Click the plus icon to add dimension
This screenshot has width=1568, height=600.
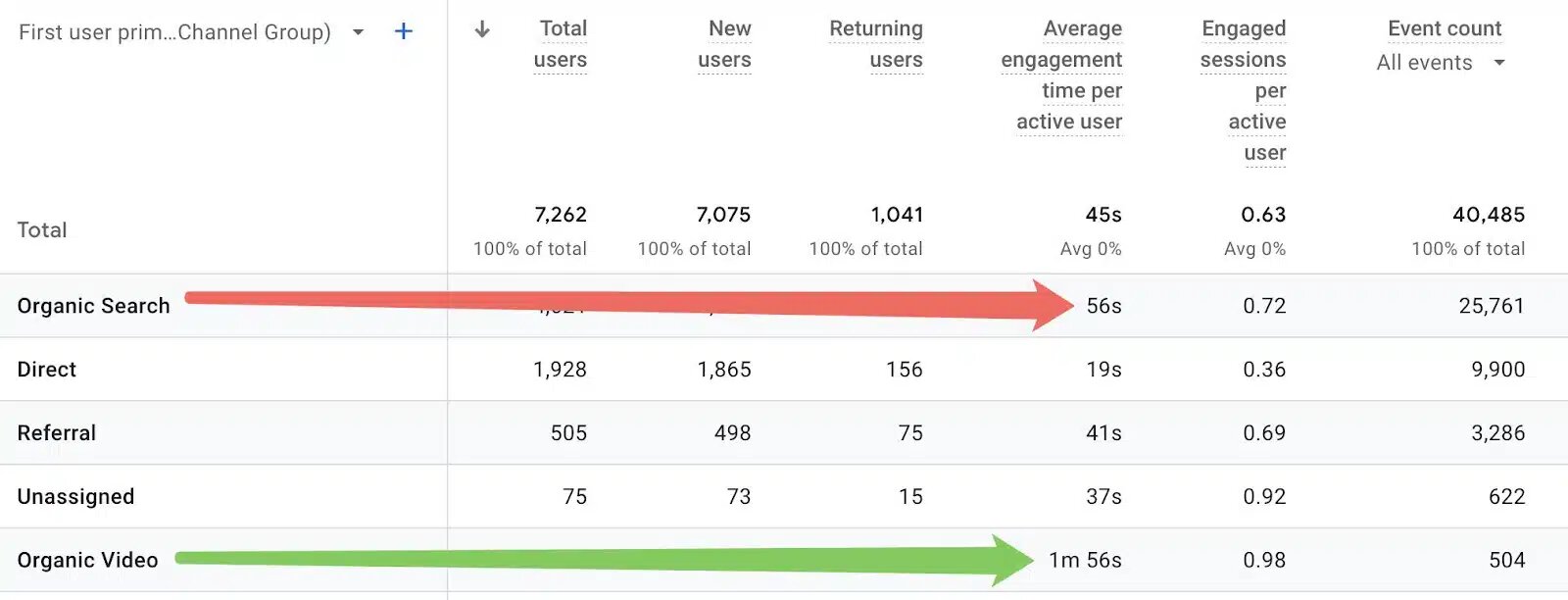click(x=403, y=31)
